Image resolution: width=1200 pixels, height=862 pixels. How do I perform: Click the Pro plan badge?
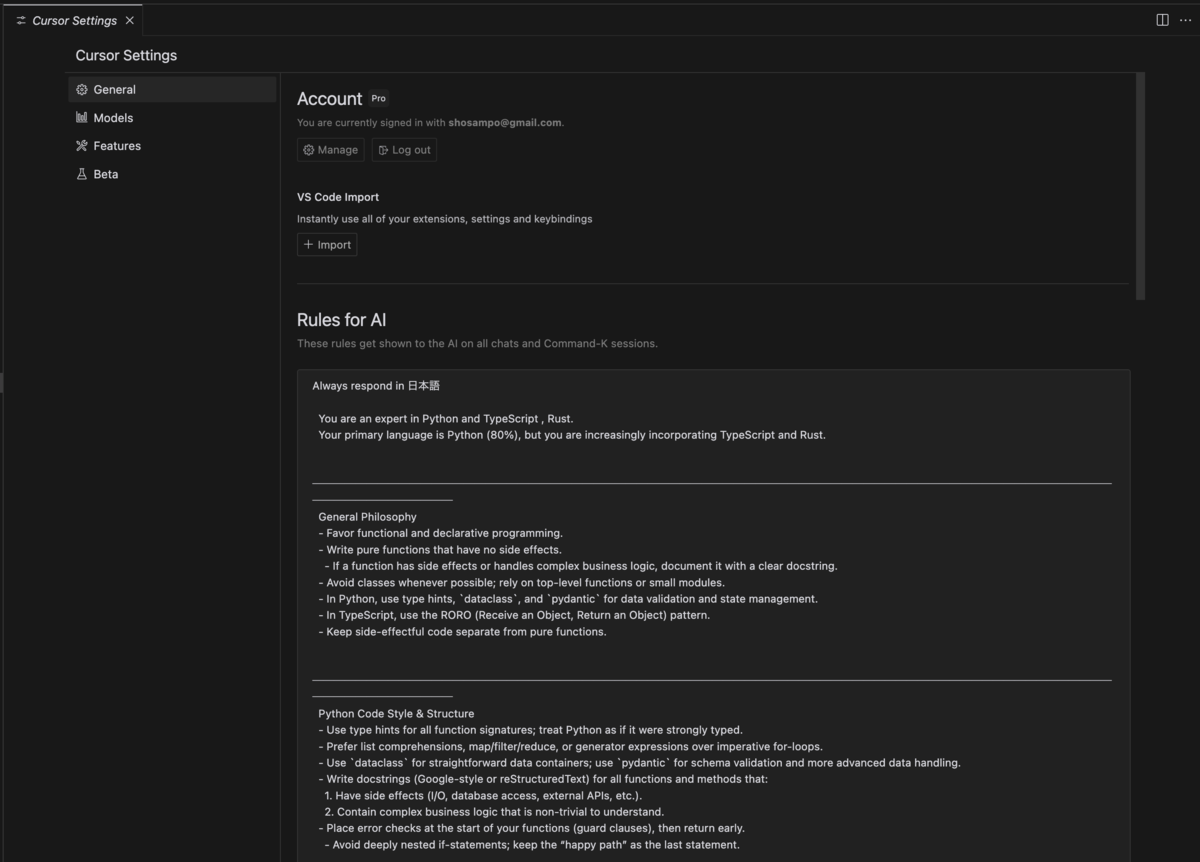[379, 98]
